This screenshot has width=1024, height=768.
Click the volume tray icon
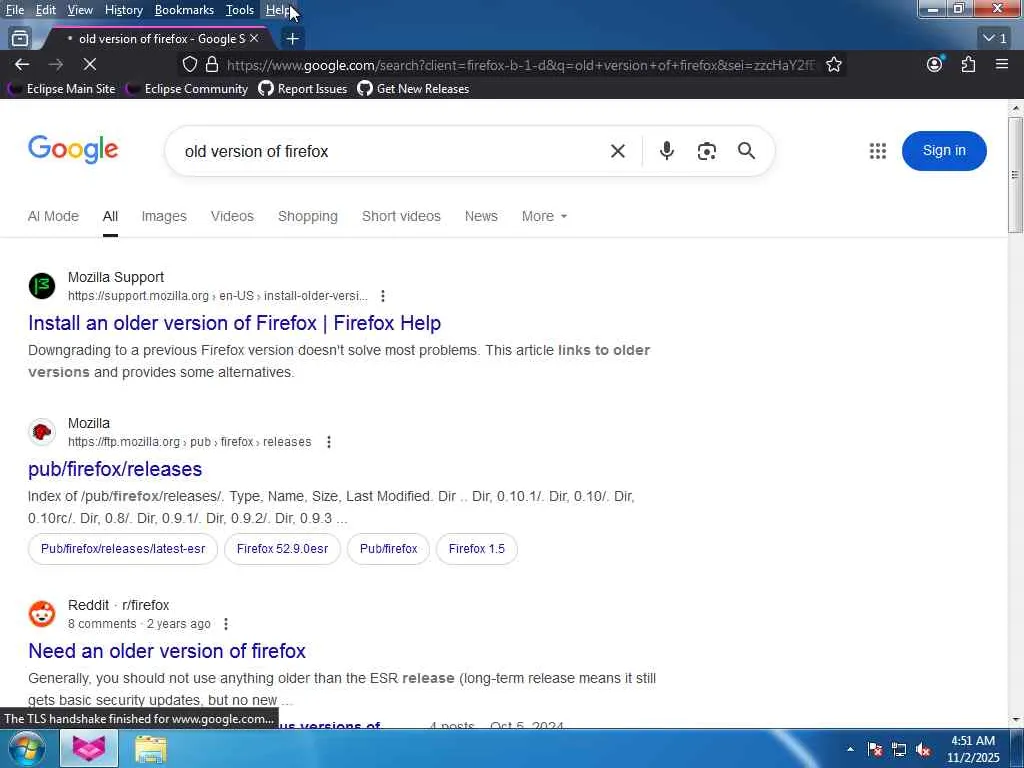pos(923,750)
